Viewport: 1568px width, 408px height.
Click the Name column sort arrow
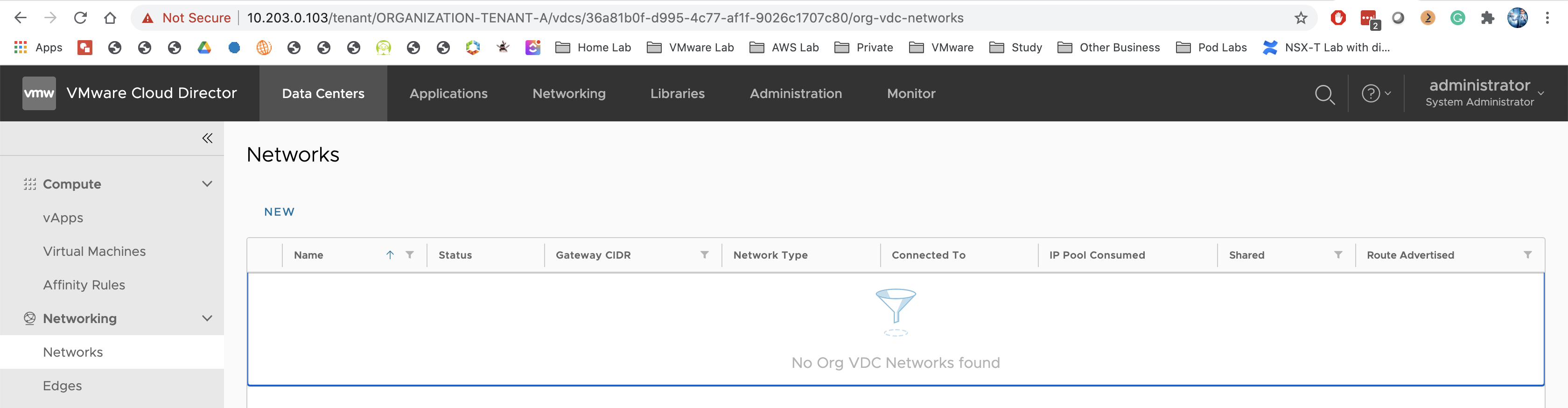[390, 254]
